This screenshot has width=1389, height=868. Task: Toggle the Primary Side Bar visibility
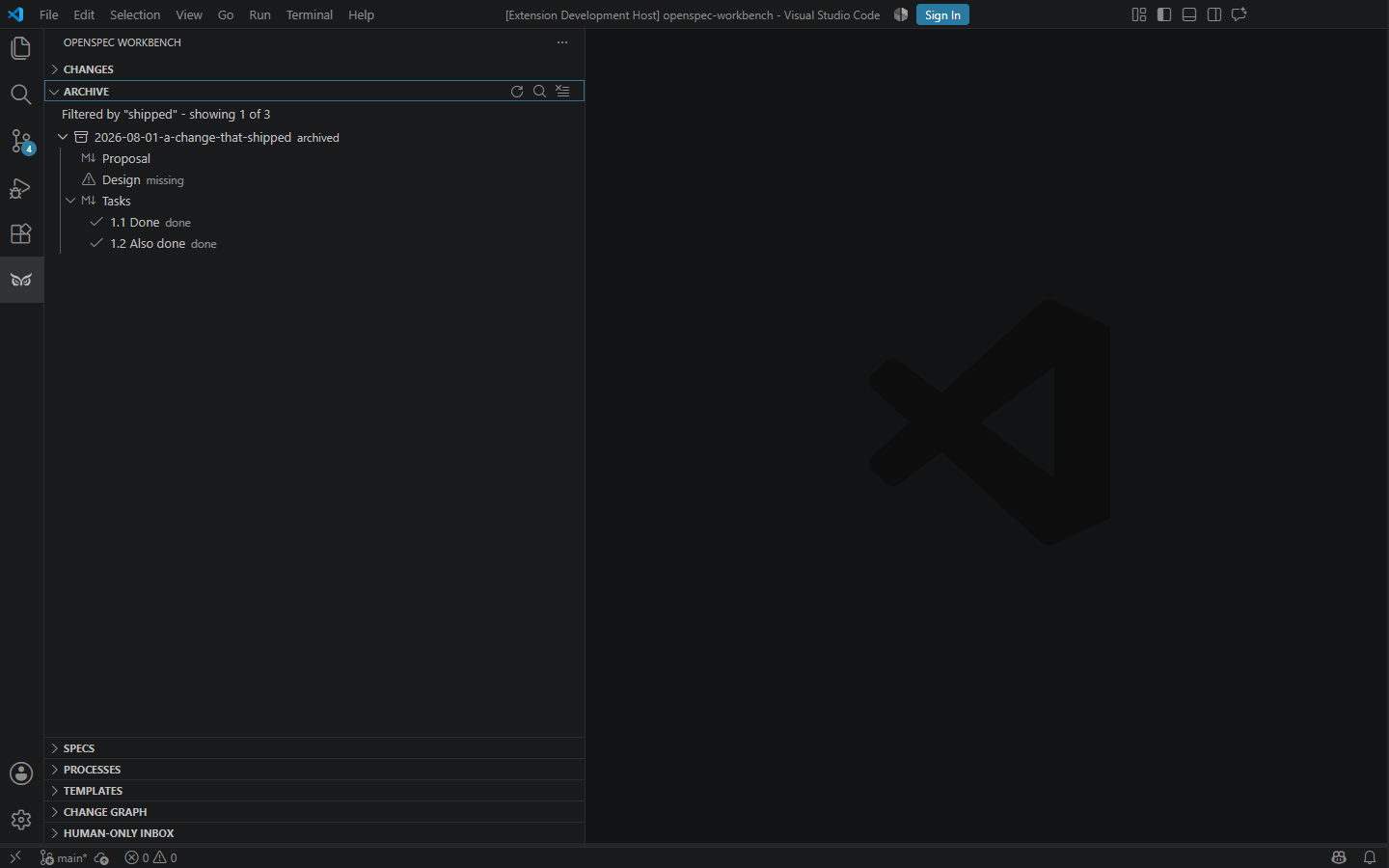[x=1164, y=14]
